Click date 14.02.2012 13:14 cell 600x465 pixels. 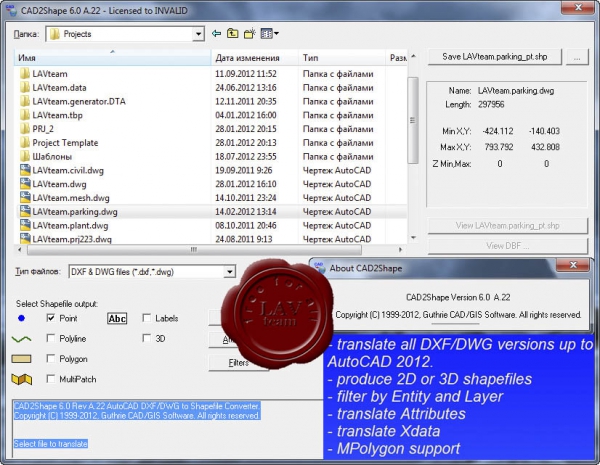tap(246, 212)
